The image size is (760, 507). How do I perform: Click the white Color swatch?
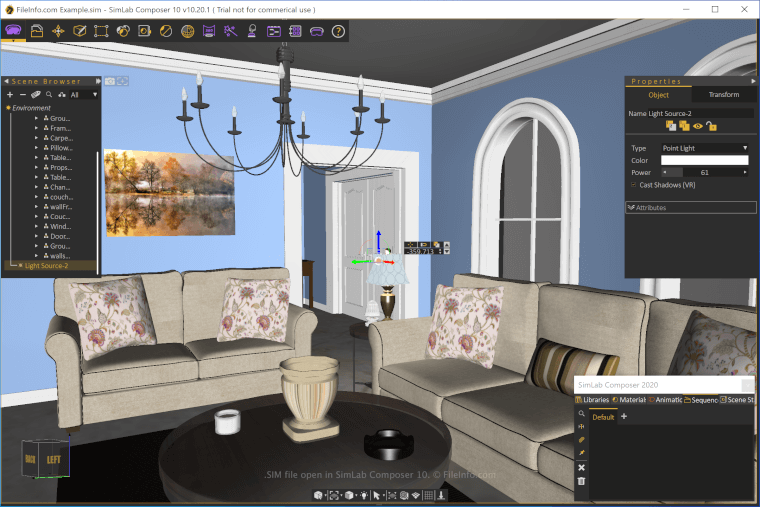(x=705, y=160)
